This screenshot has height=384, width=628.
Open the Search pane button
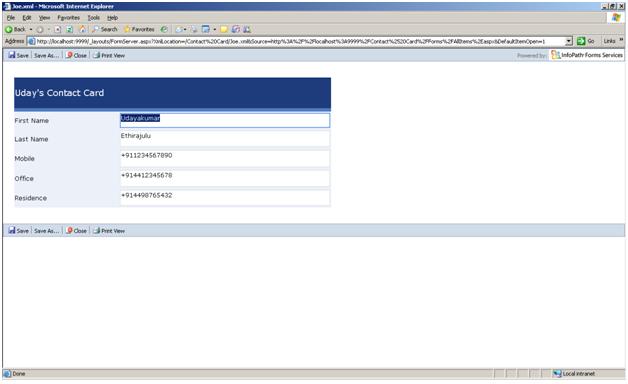tap(105, 29)
